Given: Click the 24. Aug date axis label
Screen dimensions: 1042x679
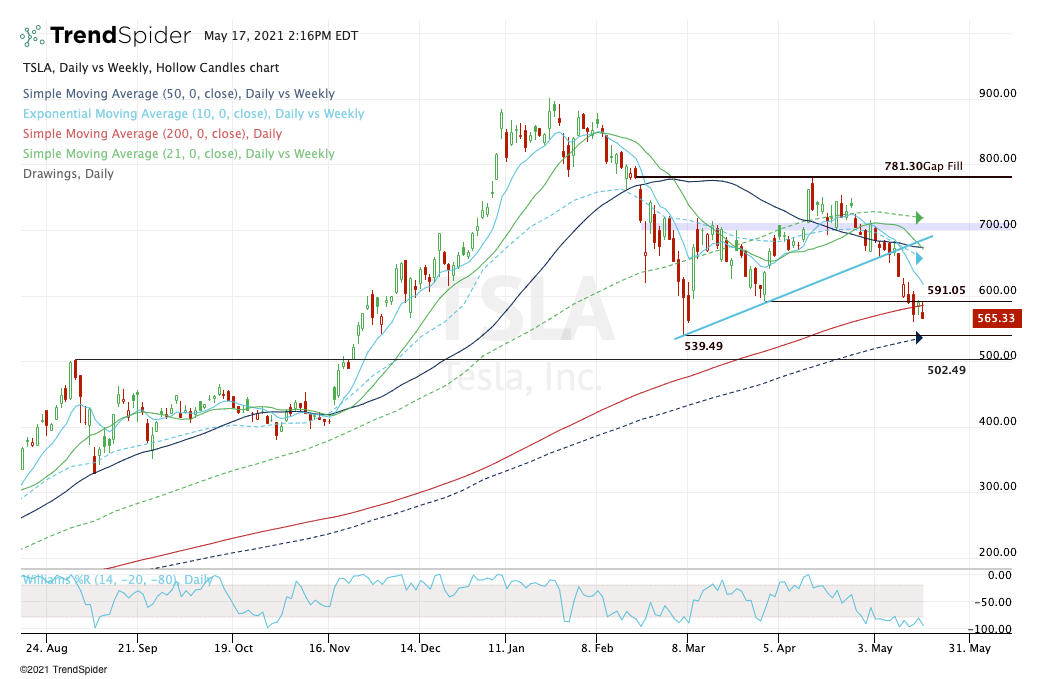Looking at the screenshot, I should coord(47,648).
